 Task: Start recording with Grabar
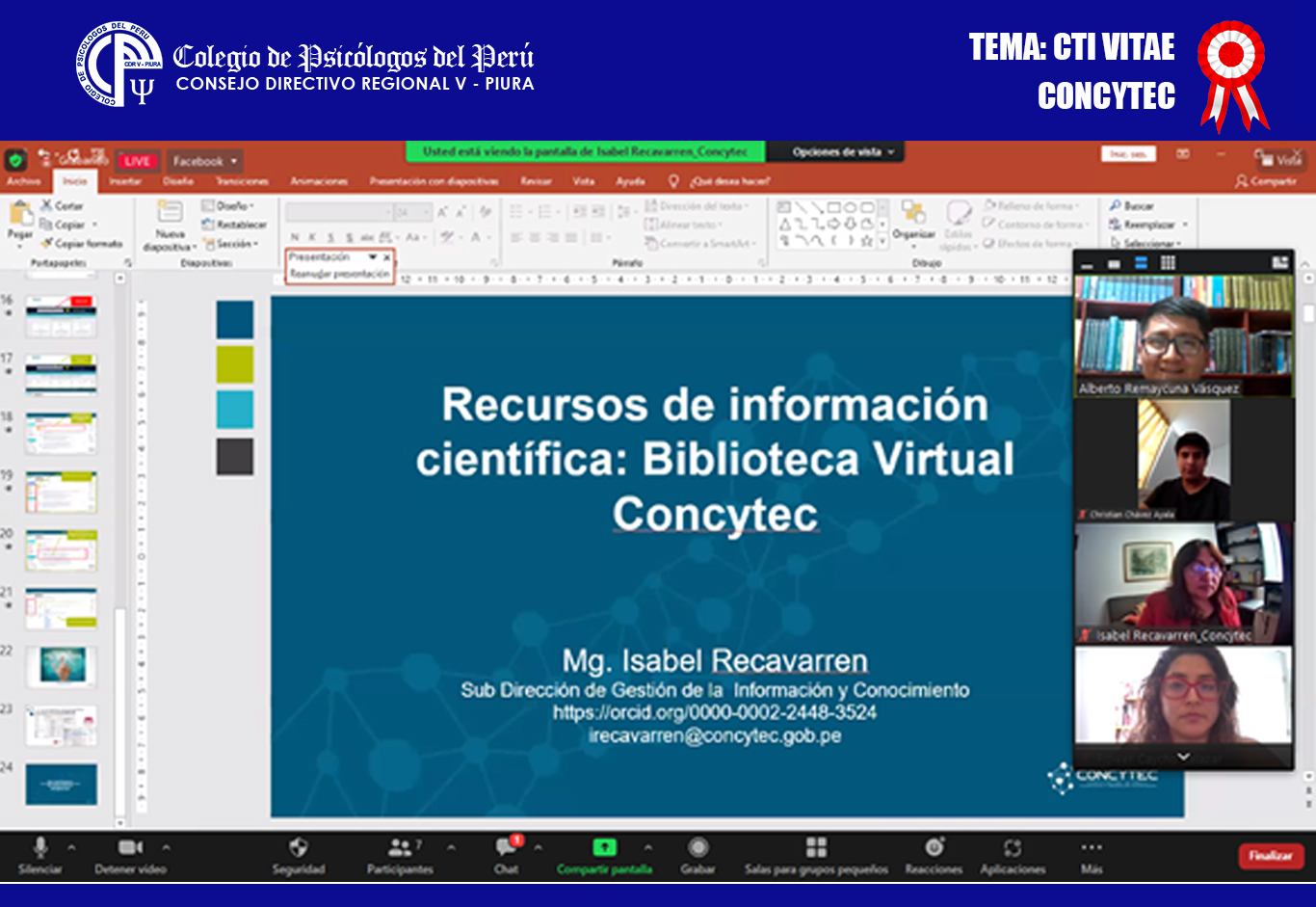click(x=698, y=855)
